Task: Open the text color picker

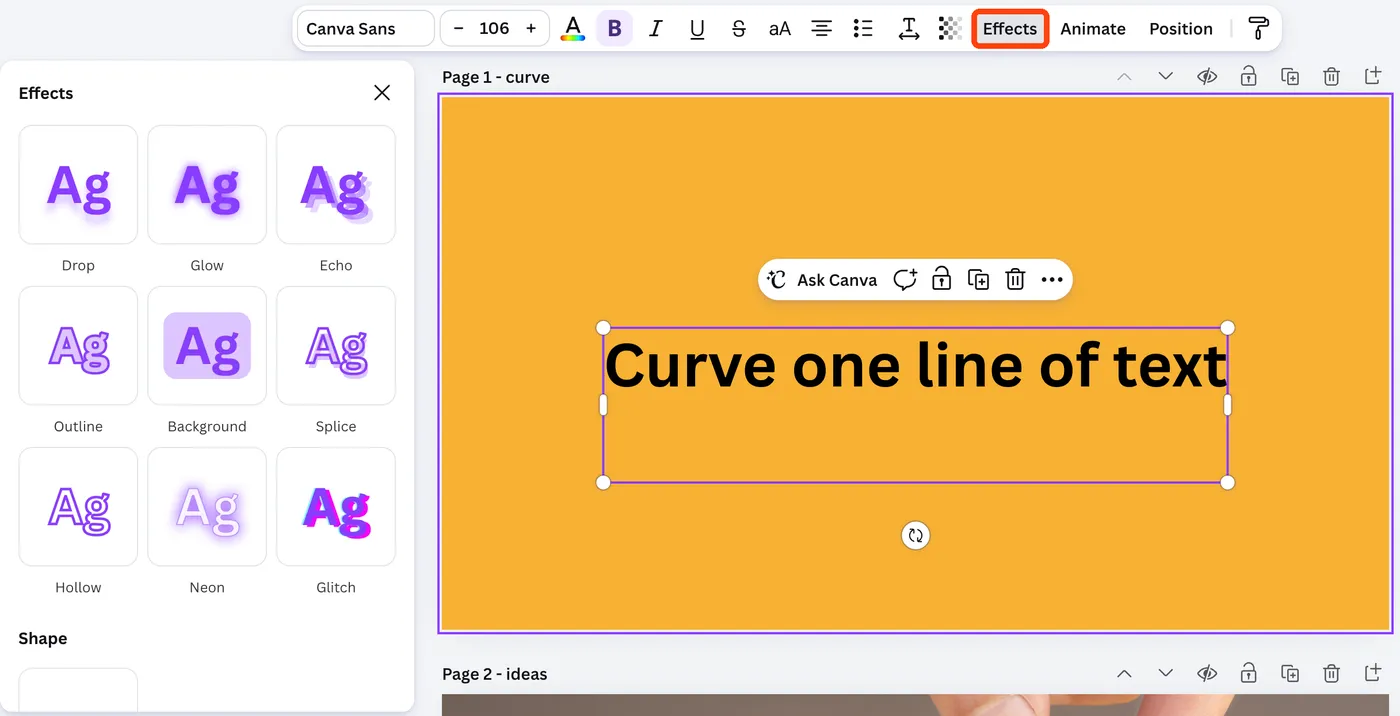Action: [x=573, y=28]
